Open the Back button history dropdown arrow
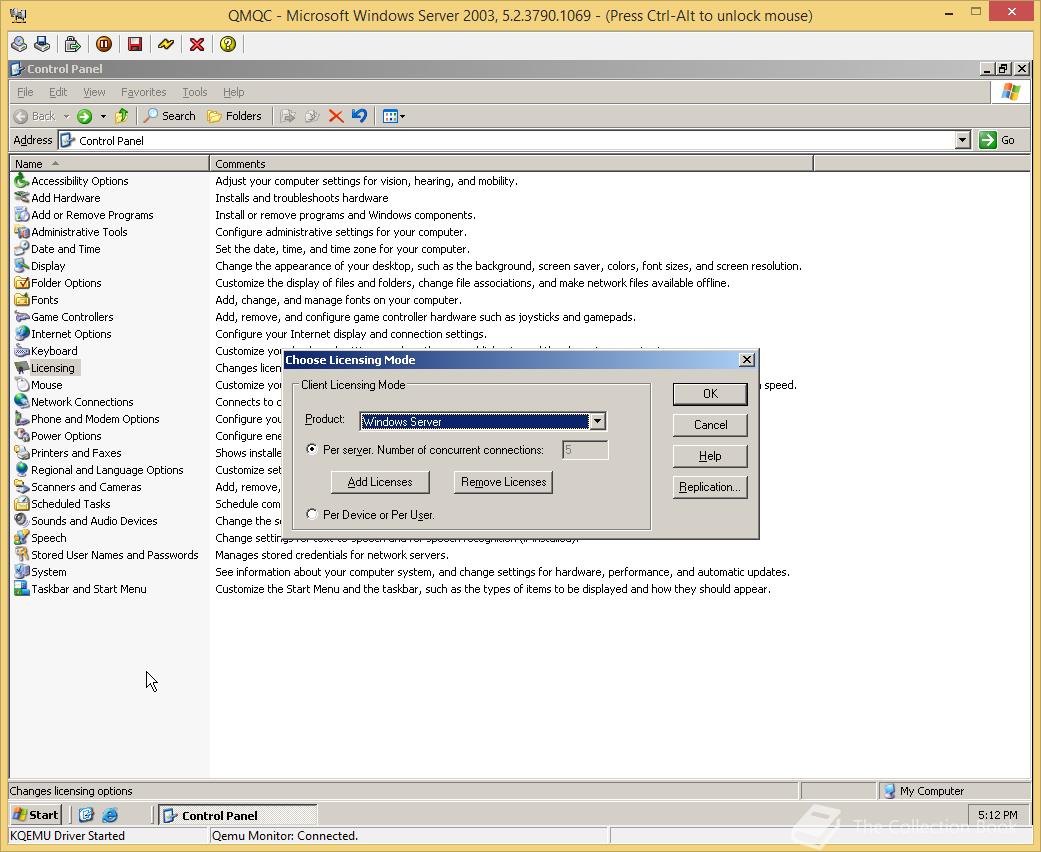Image resolution: width=1041 pixels, height=852 pixels. 66,116
